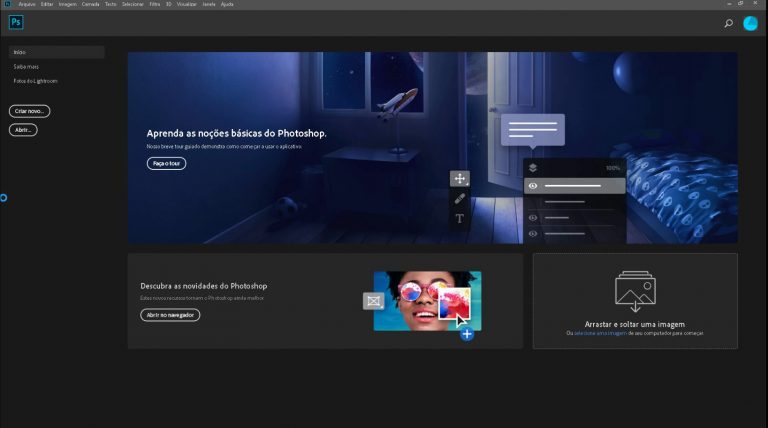Click the Photoshop Ps home logo
The height and width of the screenshot is (428, 768).
(16, 22)
